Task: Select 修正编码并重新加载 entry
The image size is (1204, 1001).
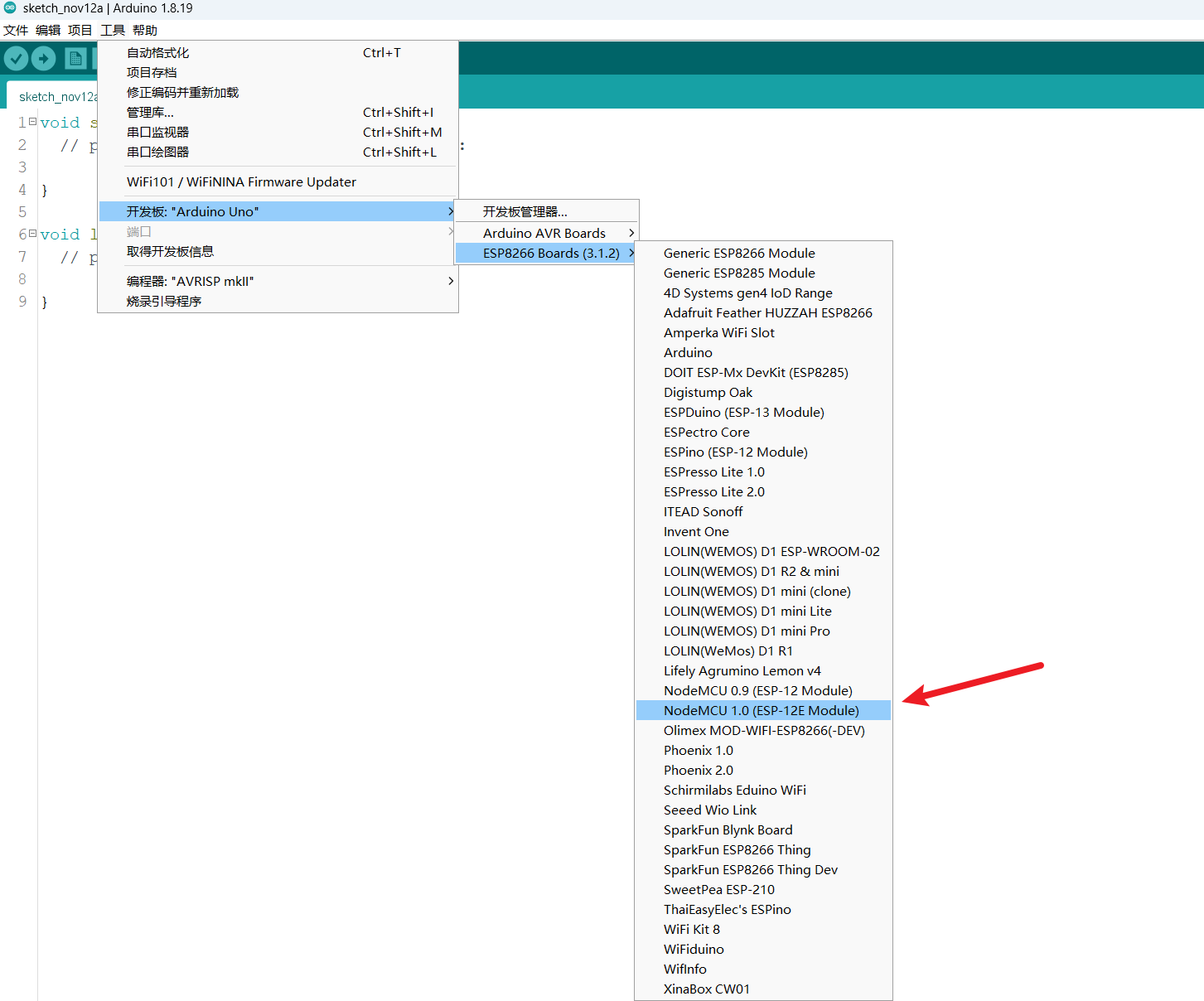Action: pyautogui.click(x=278, y=92)
